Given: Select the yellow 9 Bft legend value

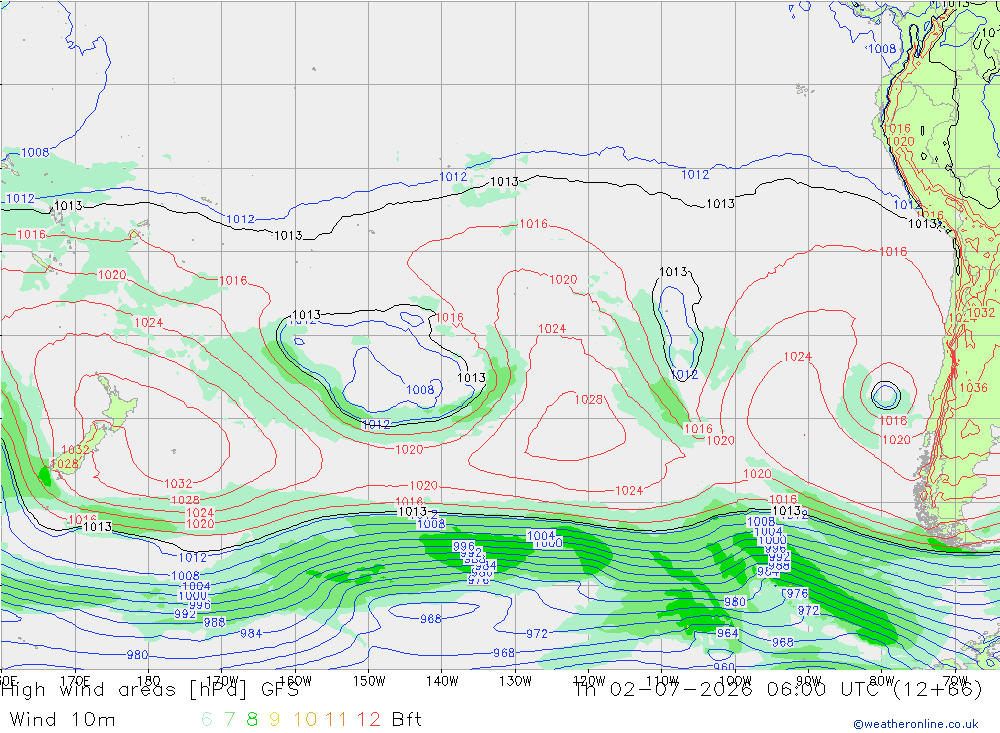Looking at the screenshot, I should pyautogui.click(x=274, y=720).
